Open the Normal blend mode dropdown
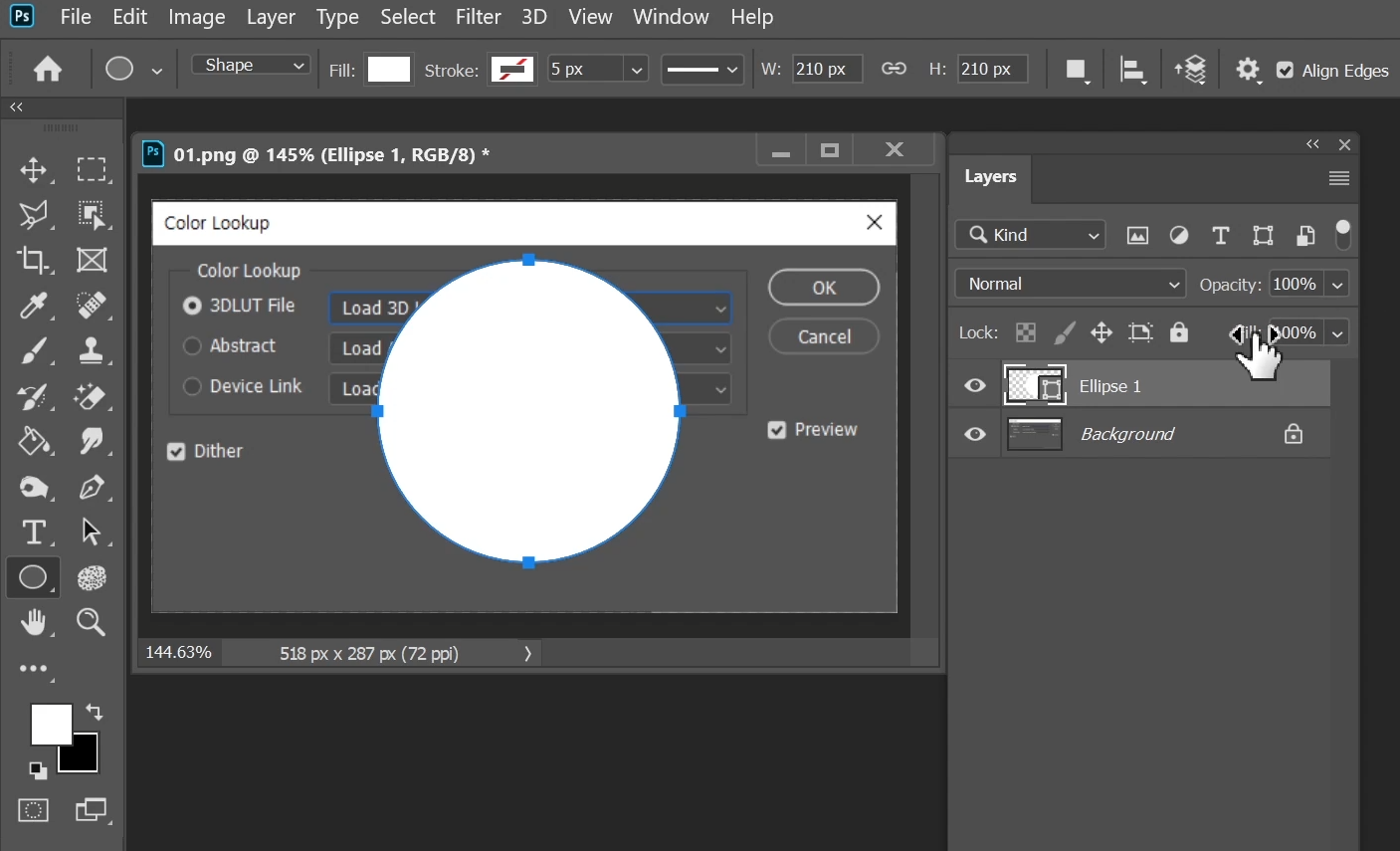 pyautogui.click(x=1071, y=284)
